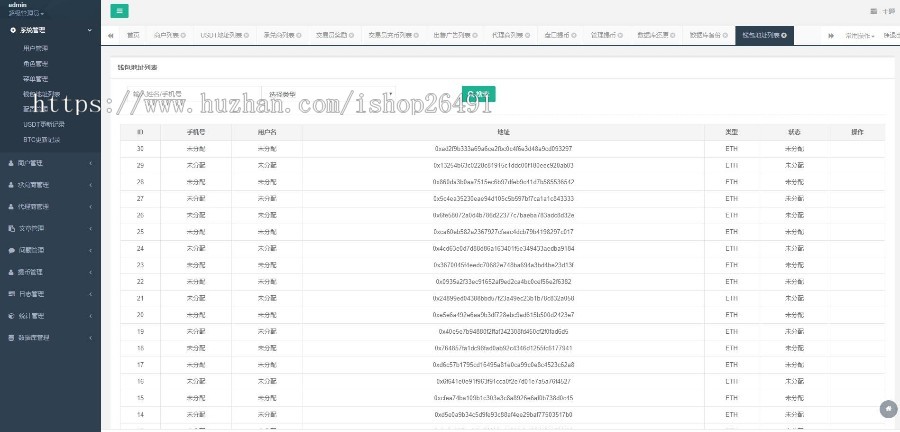Close the active dark 钱包地址列表 tab
The width and height of the screenshot is (900, 432).
point(784,36)
